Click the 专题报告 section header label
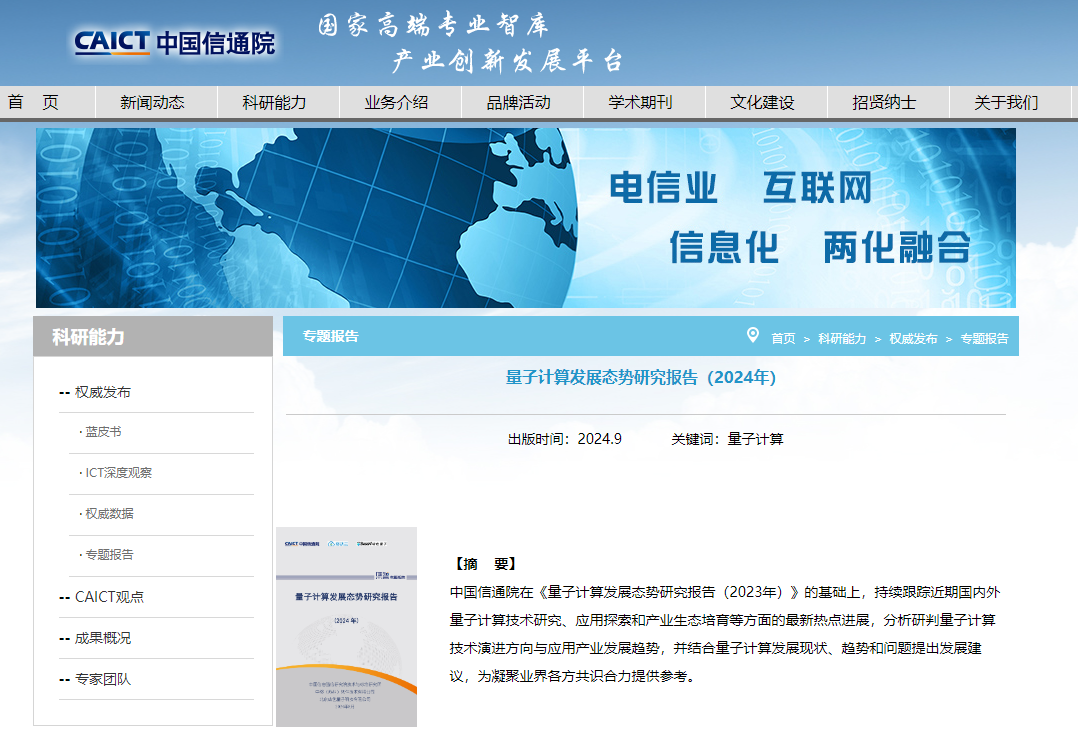The image size is (1078, 742). click(x=331, y=336)
